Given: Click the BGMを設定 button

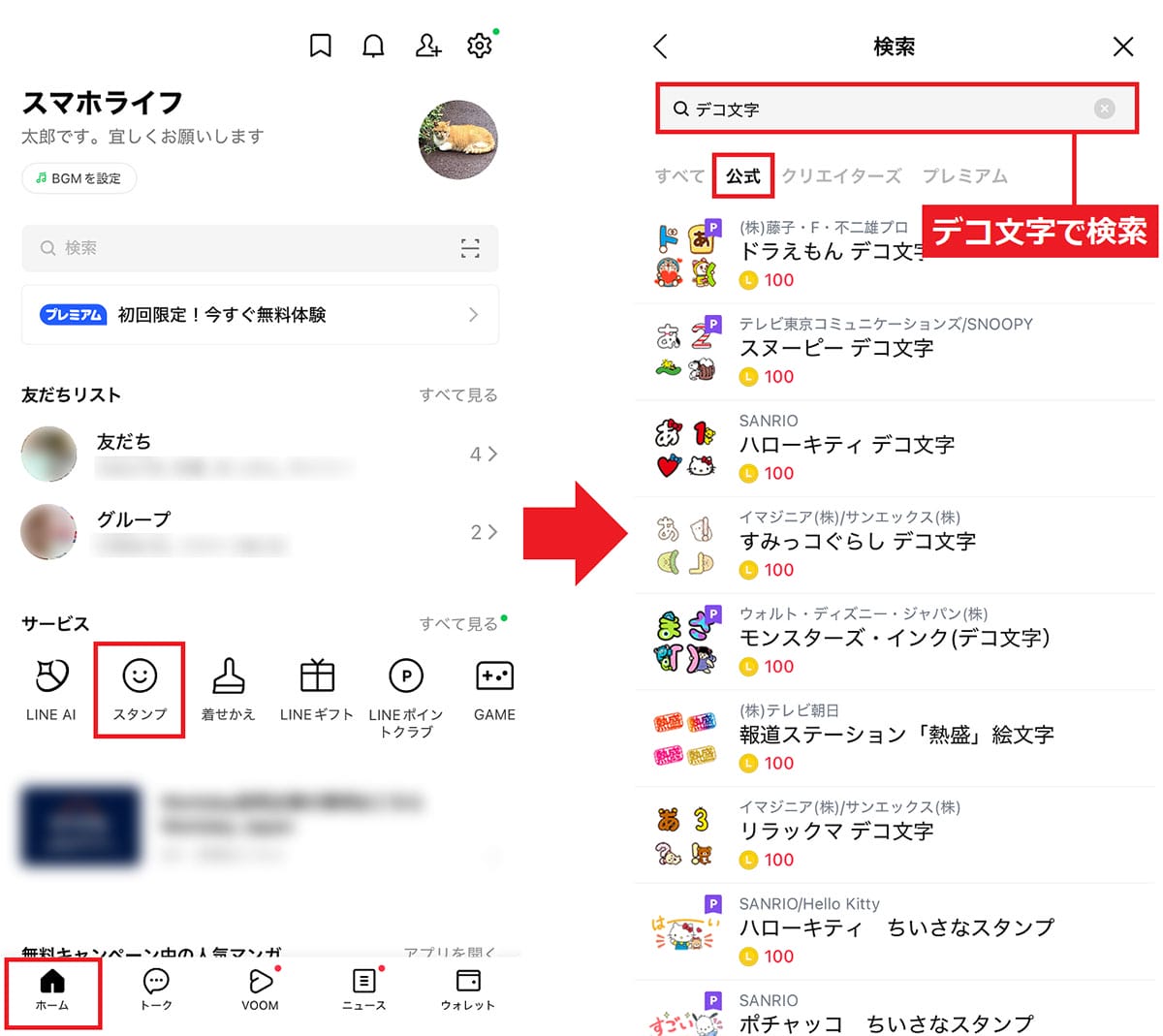Looking at the screenshot, I should coord(79,178).
